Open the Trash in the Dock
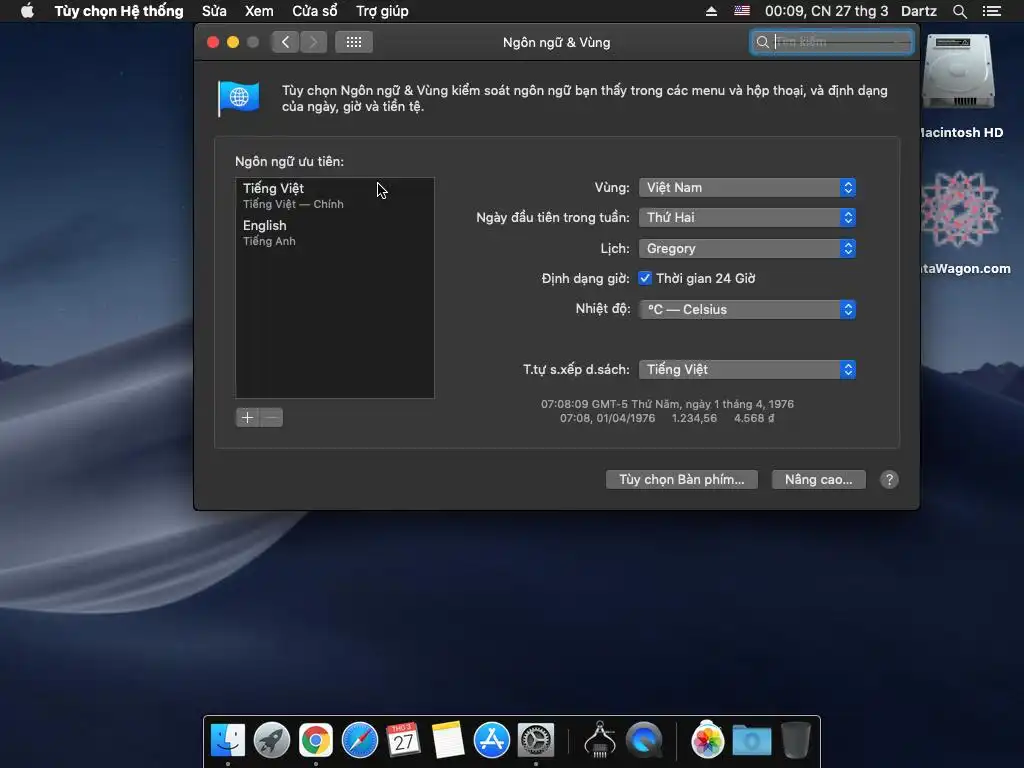1024x768 pixels. tap(795, 741)
